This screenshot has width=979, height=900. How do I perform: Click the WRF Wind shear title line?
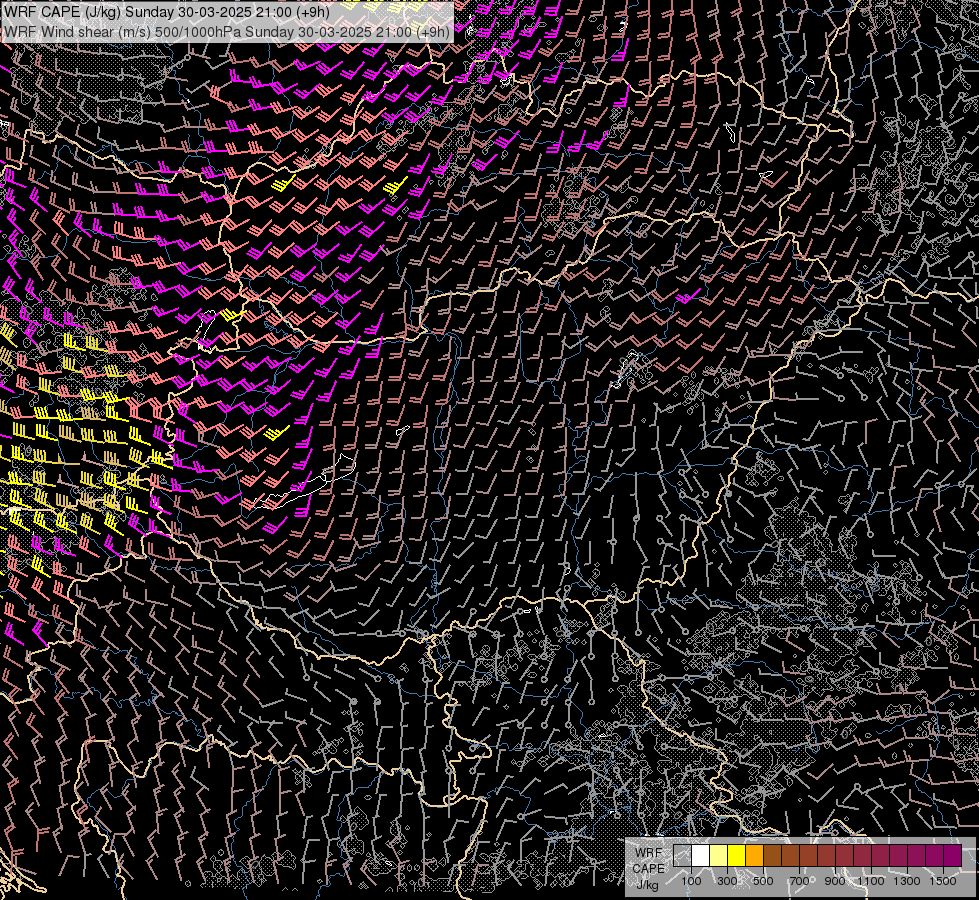point(227,32)
